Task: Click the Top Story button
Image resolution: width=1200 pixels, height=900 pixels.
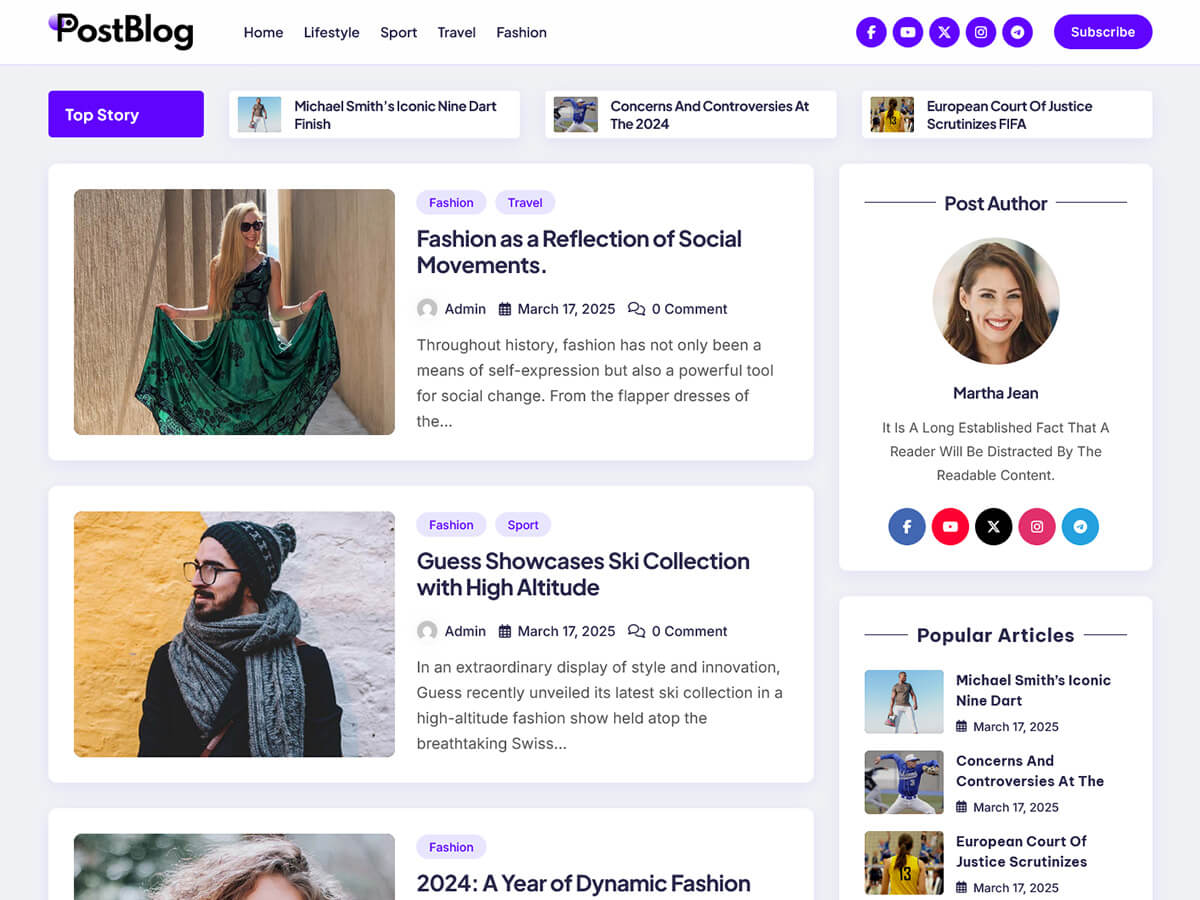Action: click(x=125, y=114)
